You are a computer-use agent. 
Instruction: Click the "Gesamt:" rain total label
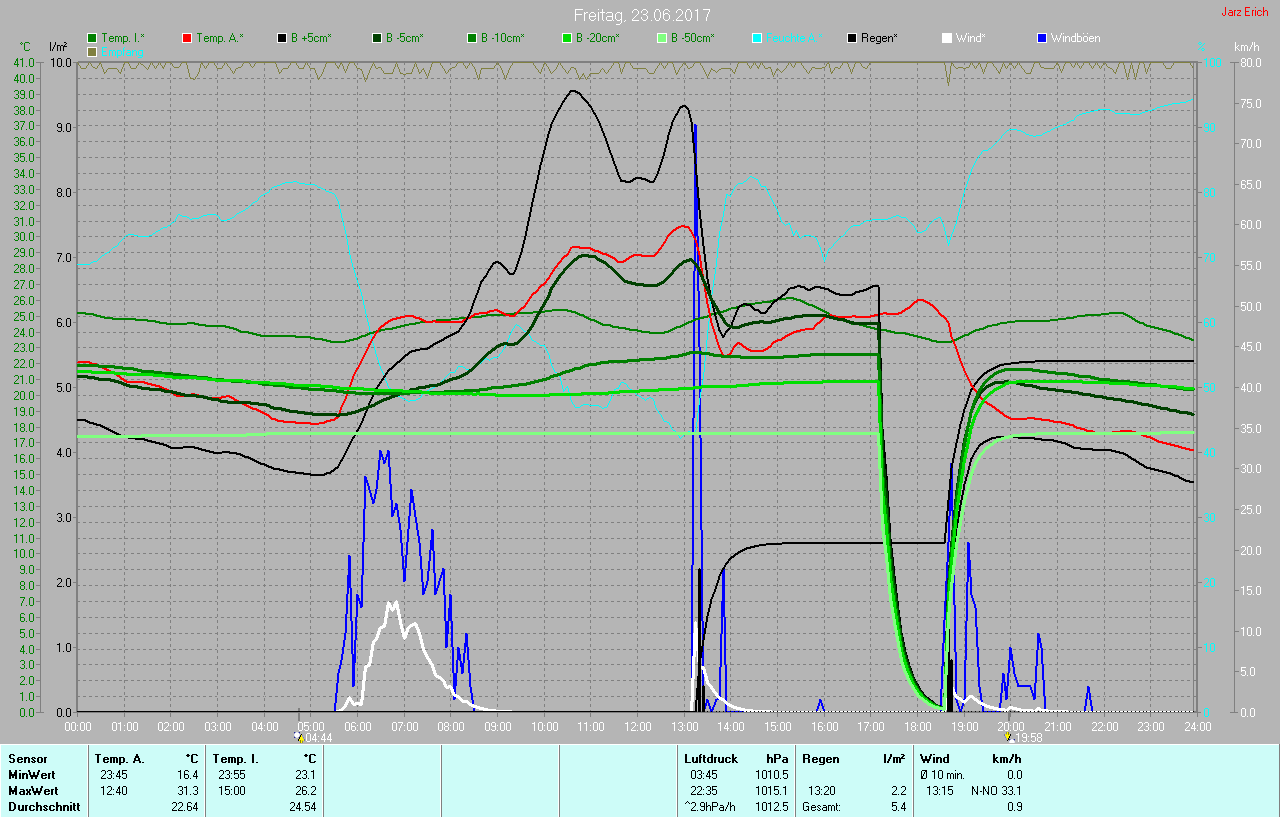tap(822, 807)
